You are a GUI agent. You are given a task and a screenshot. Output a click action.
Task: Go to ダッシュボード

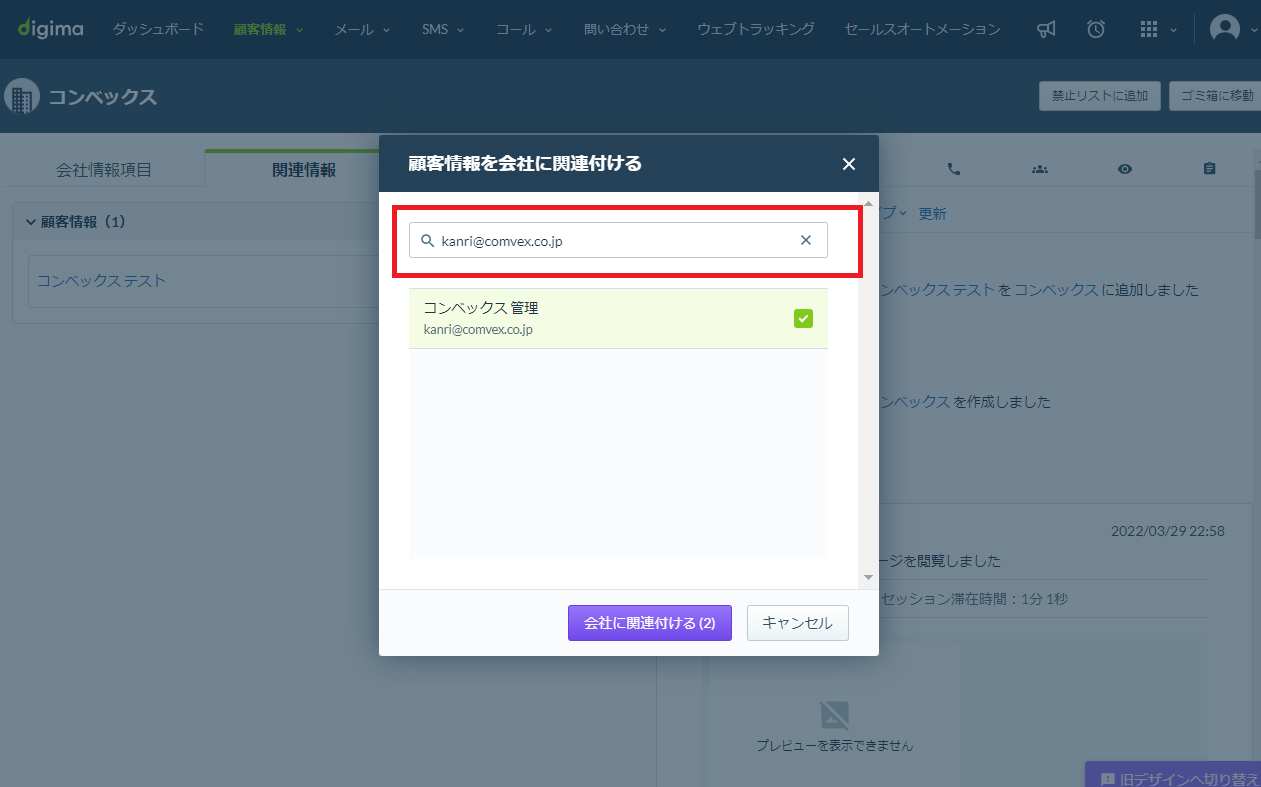pos(158,29)
